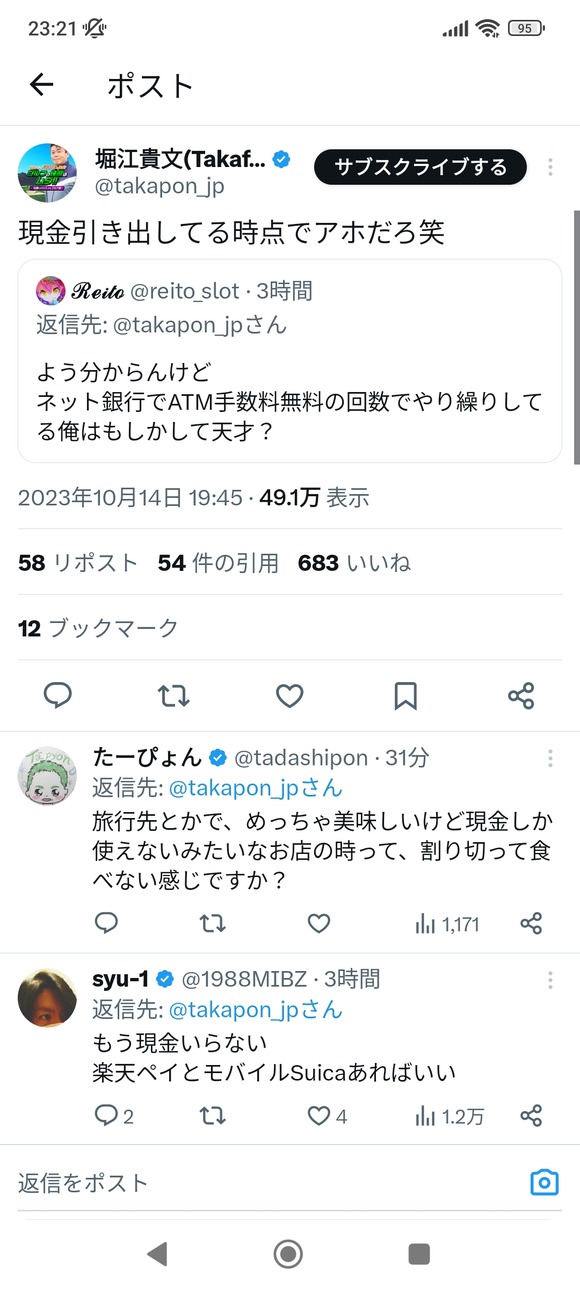Open options menu on たーぴょん's reply
The height and width of the screenshot is (1289, 580).
[550, 758]
